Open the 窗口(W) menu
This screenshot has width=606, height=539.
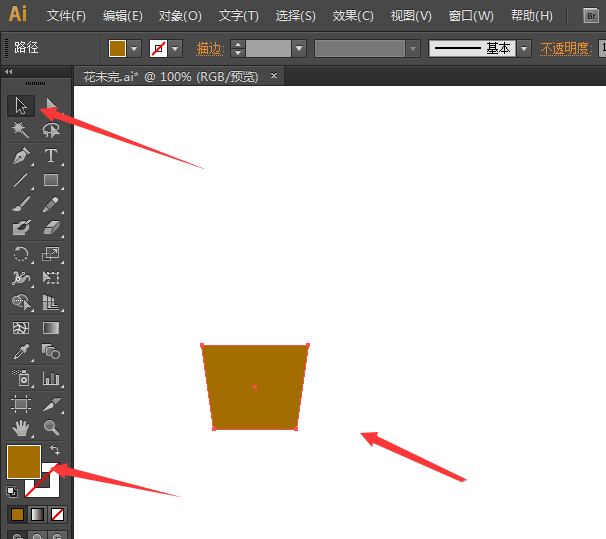click(x=471, y=16)
